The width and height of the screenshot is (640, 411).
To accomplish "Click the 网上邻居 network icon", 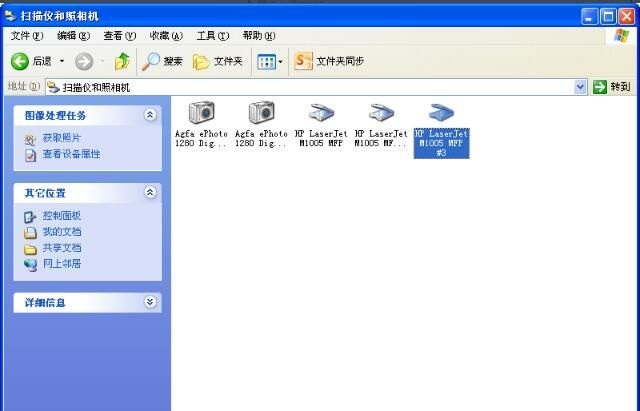I will click(x=30, y=265).
